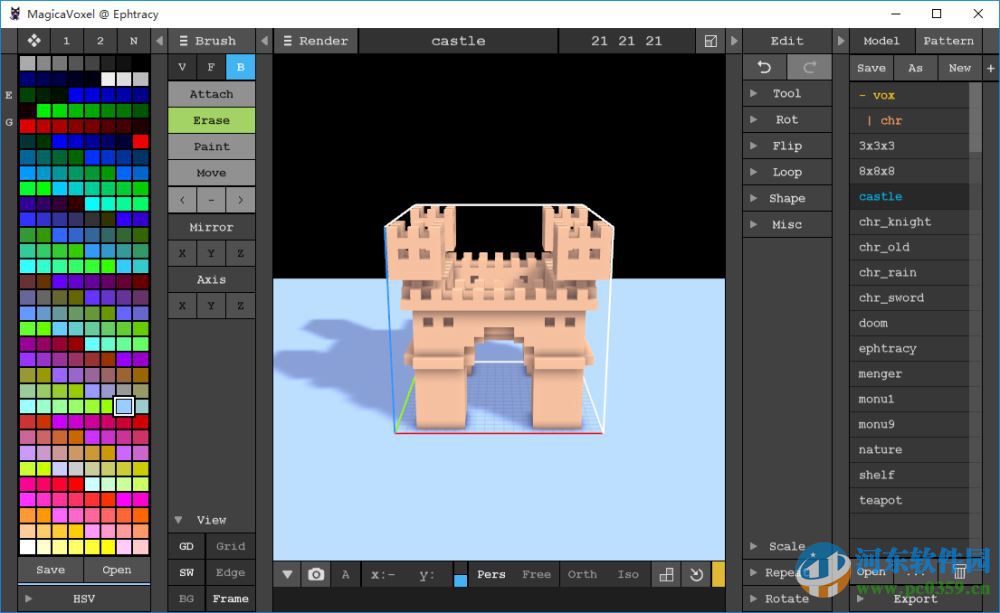Toggle Edge display in the View section
This screenshot has height=613, width=1000.
[230, 572]
